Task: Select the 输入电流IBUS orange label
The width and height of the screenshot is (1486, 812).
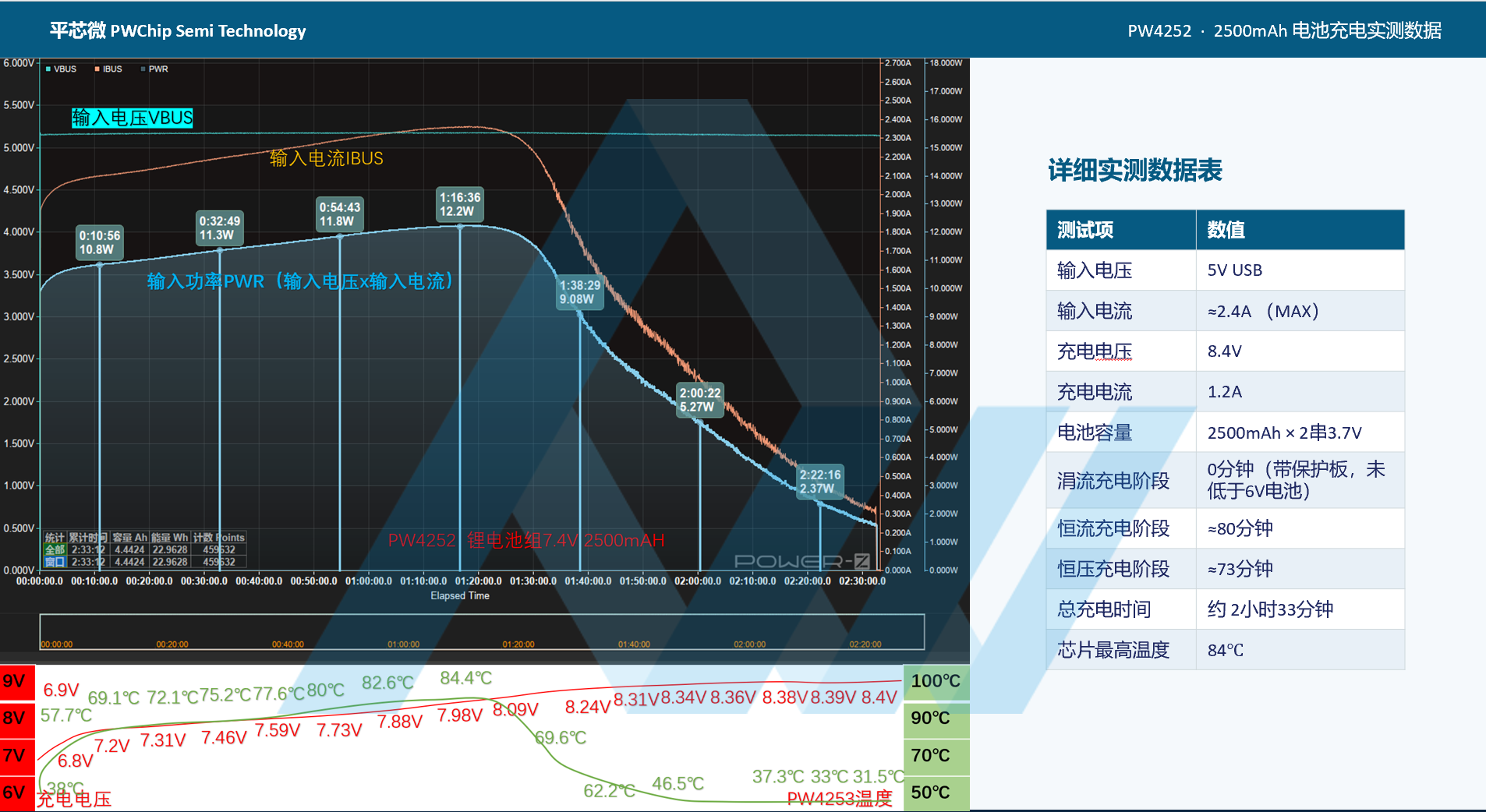Action: coord(327,158)
